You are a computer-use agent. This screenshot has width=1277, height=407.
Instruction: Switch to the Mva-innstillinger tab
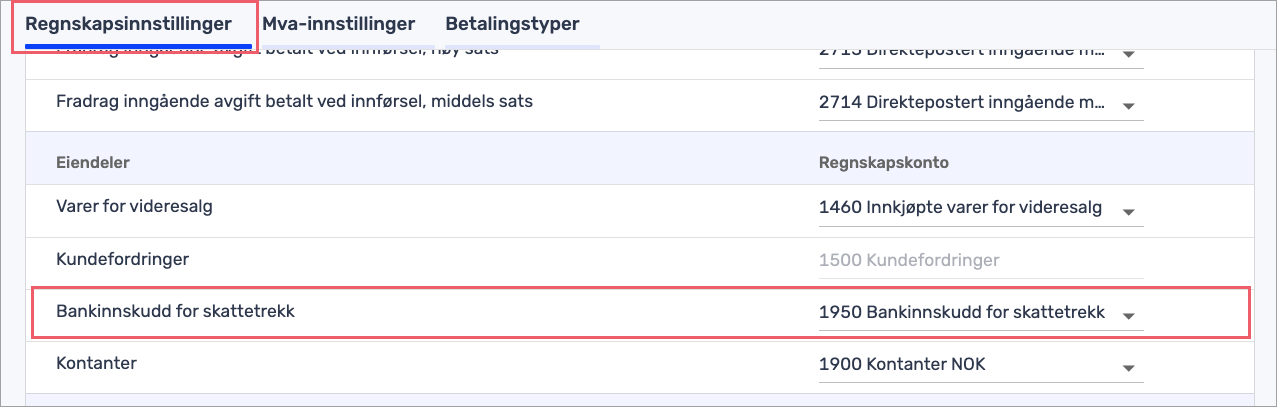click(339, 23)
